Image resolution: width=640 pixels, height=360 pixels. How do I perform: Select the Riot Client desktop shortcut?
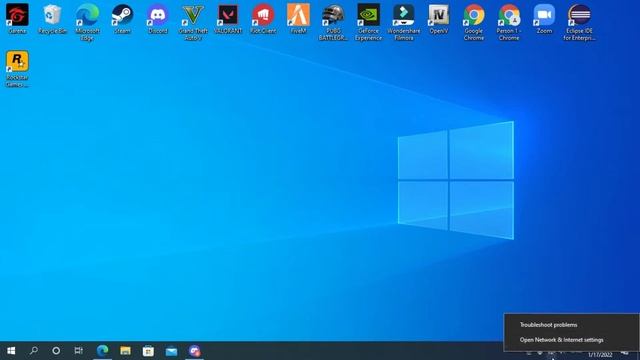263,18
